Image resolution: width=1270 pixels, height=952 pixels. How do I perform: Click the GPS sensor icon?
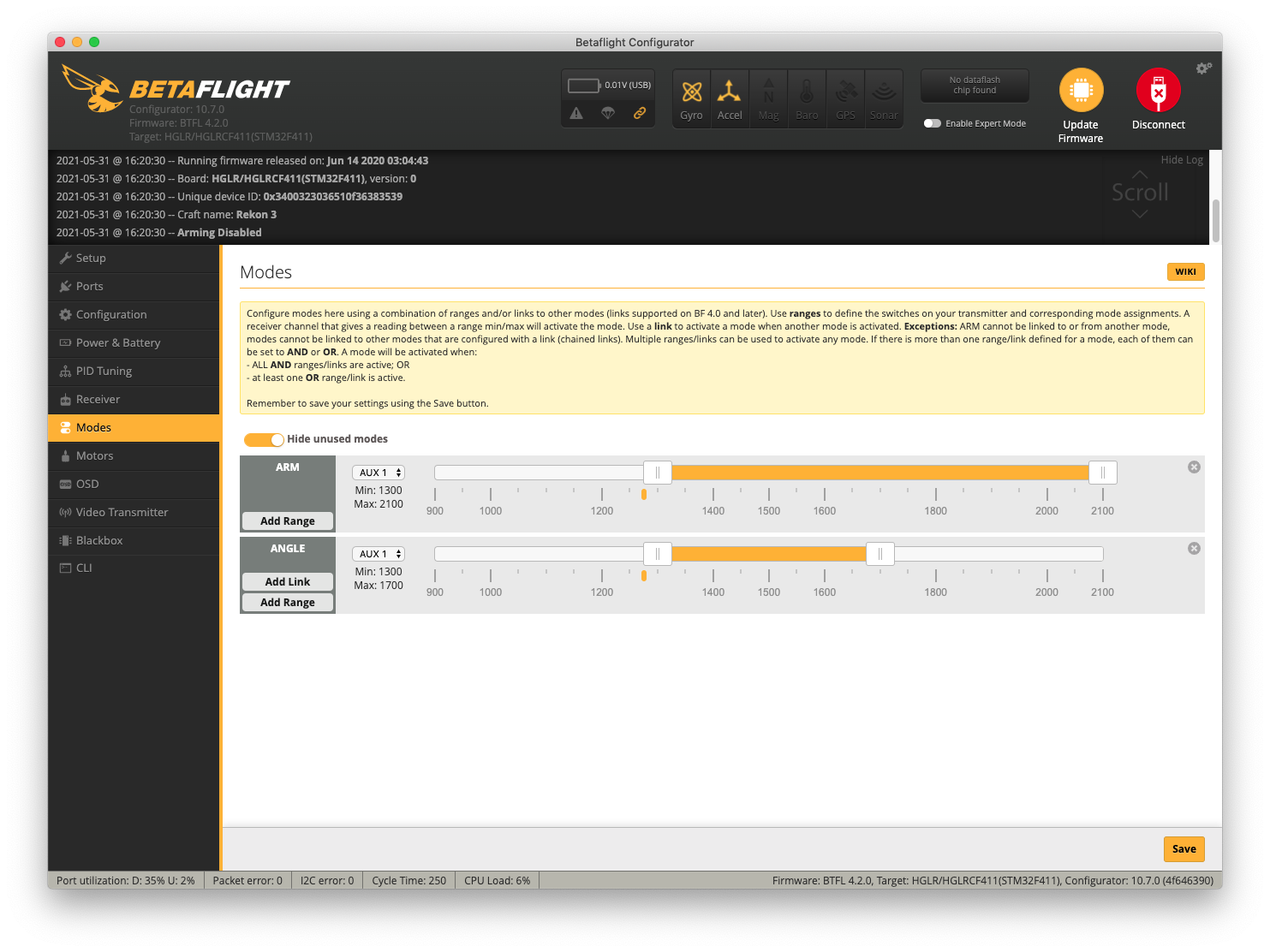point(845,98)
